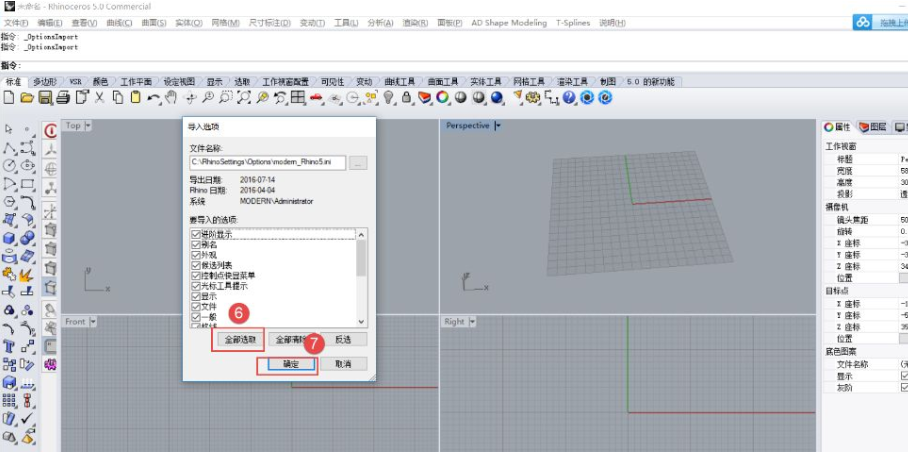Click the 反选 button
This screenshot has height=452, width=910.
pos(343,339)
